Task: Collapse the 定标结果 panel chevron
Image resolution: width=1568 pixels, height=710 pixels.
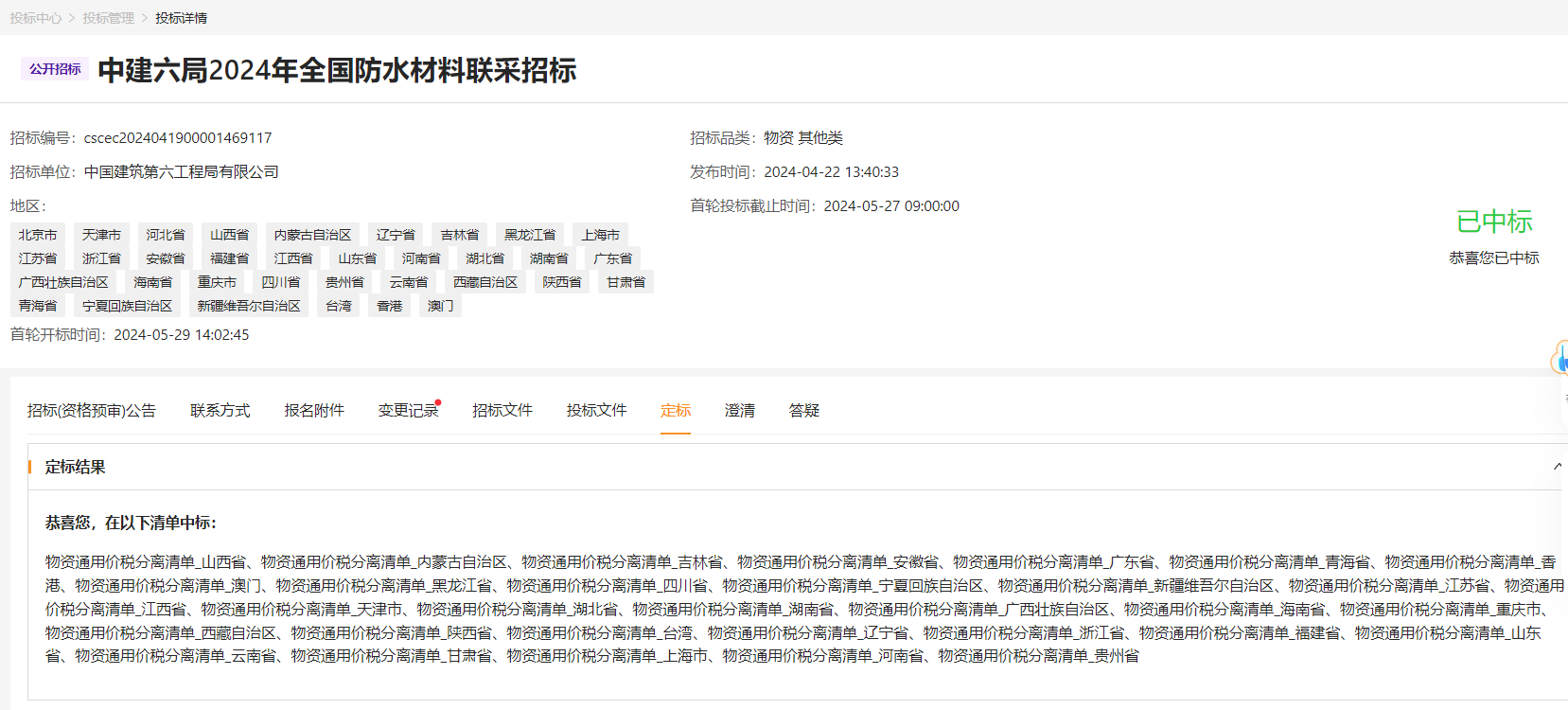Action: click(x=1557, y=467)
